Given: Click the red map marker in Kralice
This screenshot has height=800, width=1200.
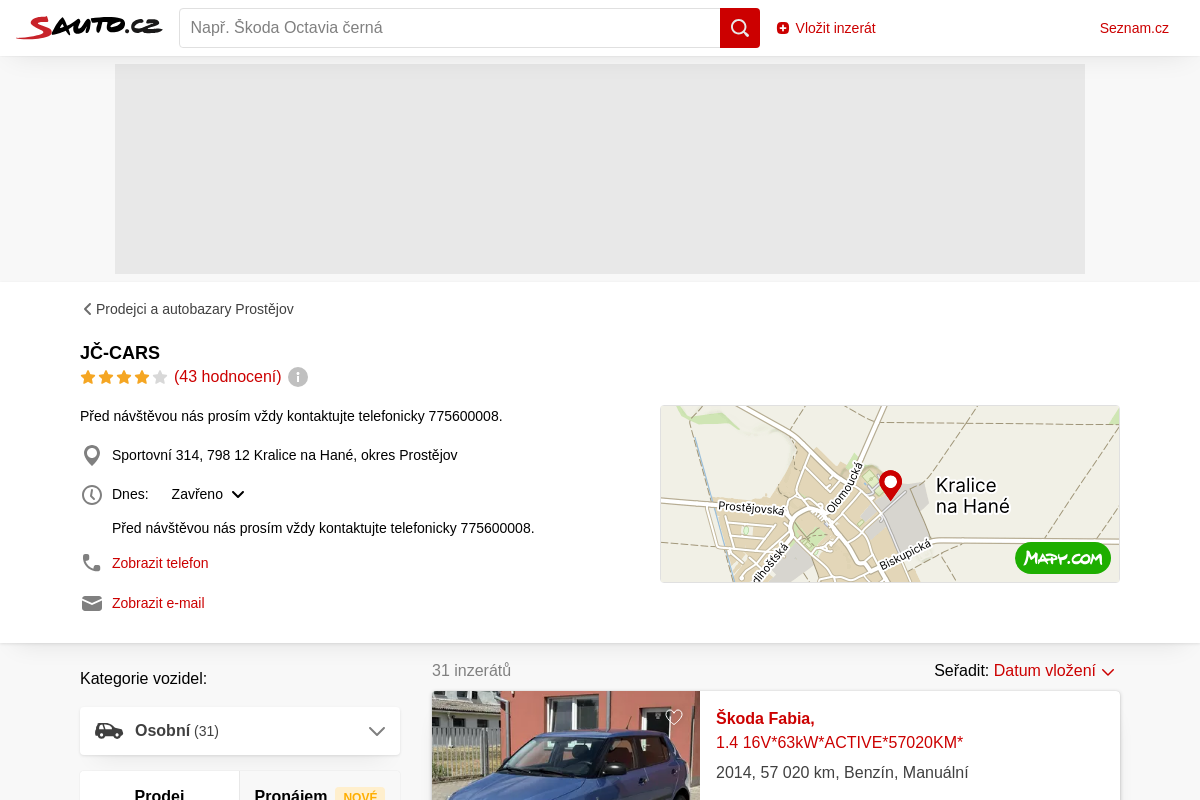Looking at the screenshot, I should (890, 485).
